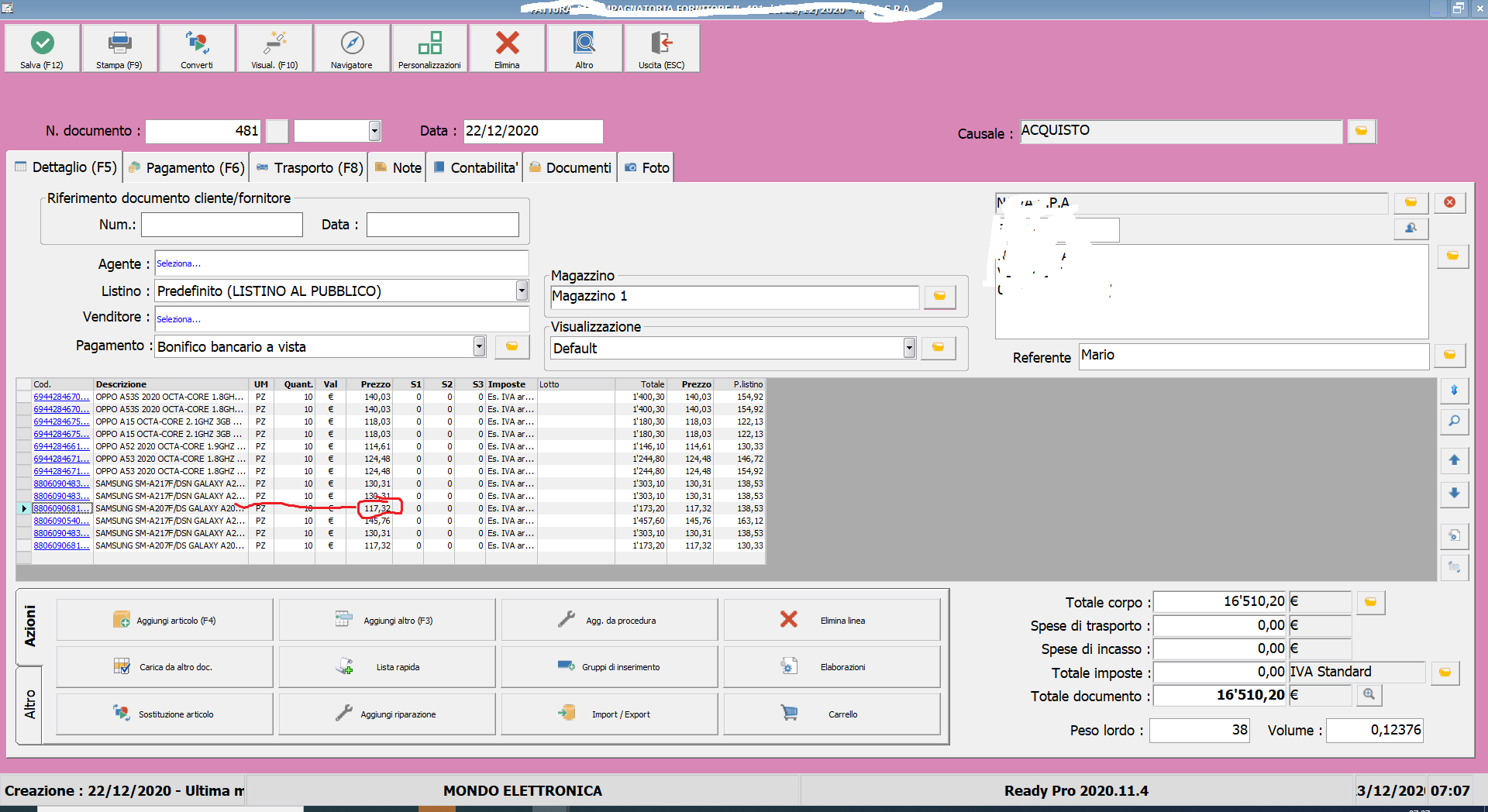This screenshot has height=812, width=1488.
Task: Expand the Visualizzazione dropdown arrow
Action: [910, 348]
